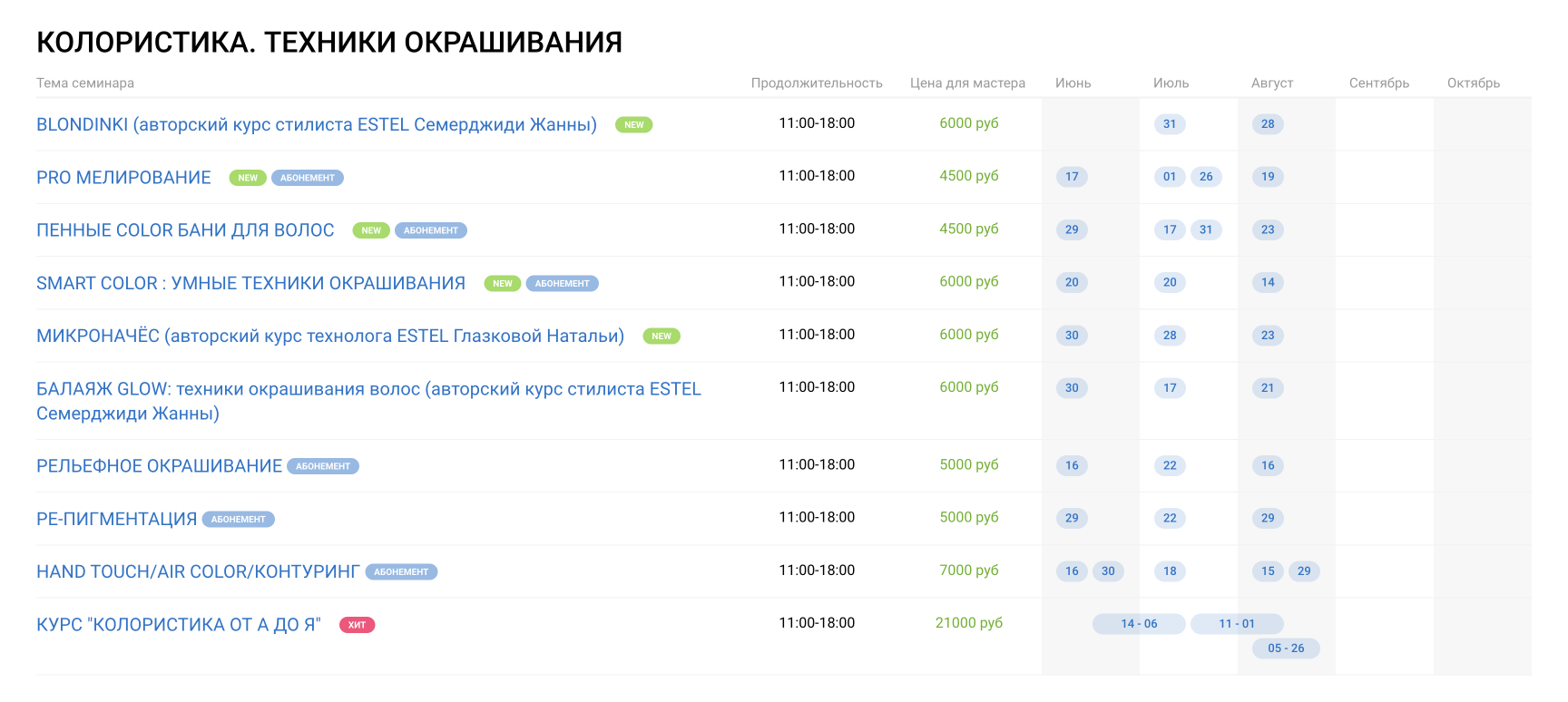Select August 21 date for БАЛАЯЖ GLOW
This screenshot has width=1568, height=702.
(1268, 387)
